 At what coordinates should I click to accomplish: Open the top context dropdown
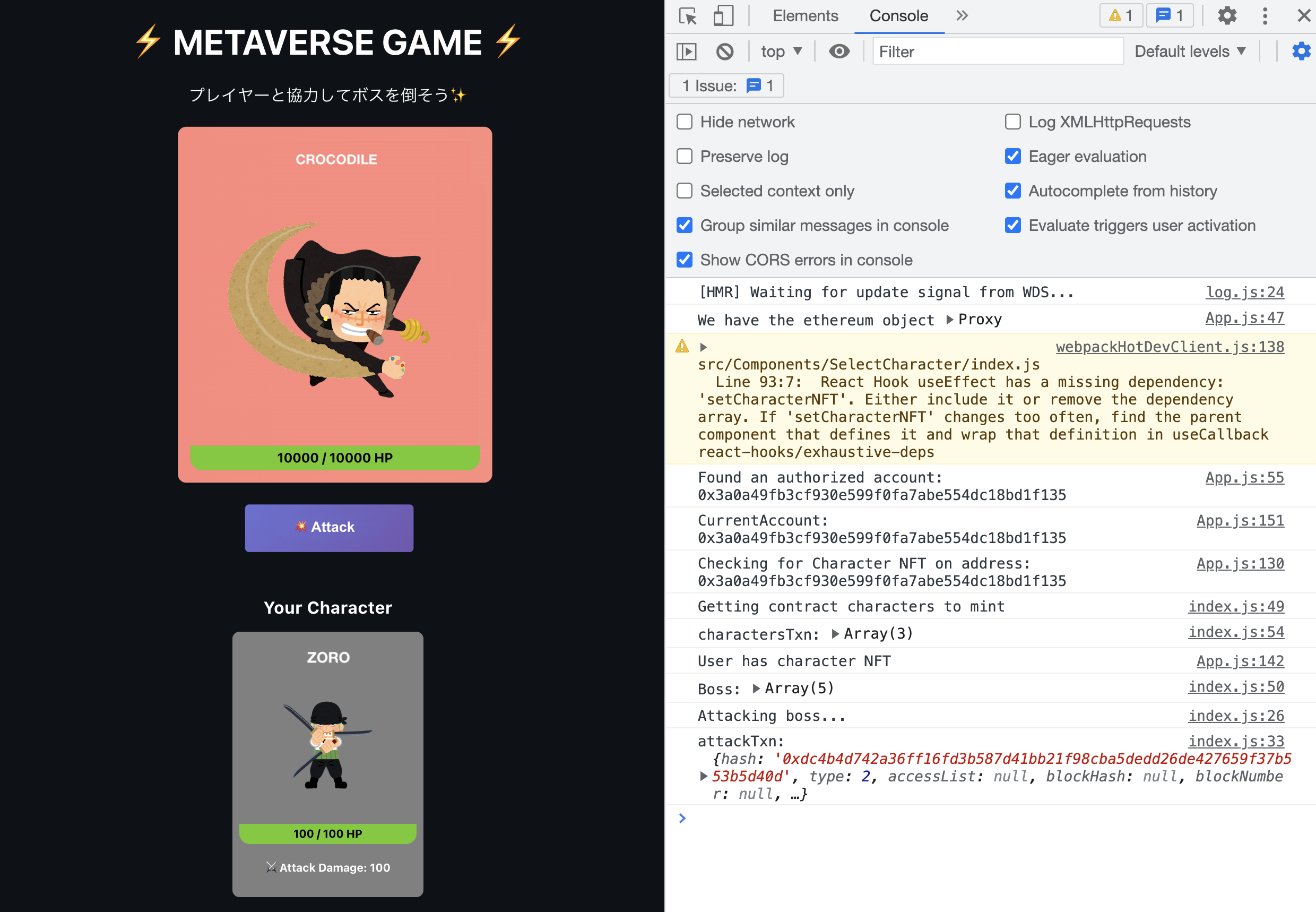[781, 51]
